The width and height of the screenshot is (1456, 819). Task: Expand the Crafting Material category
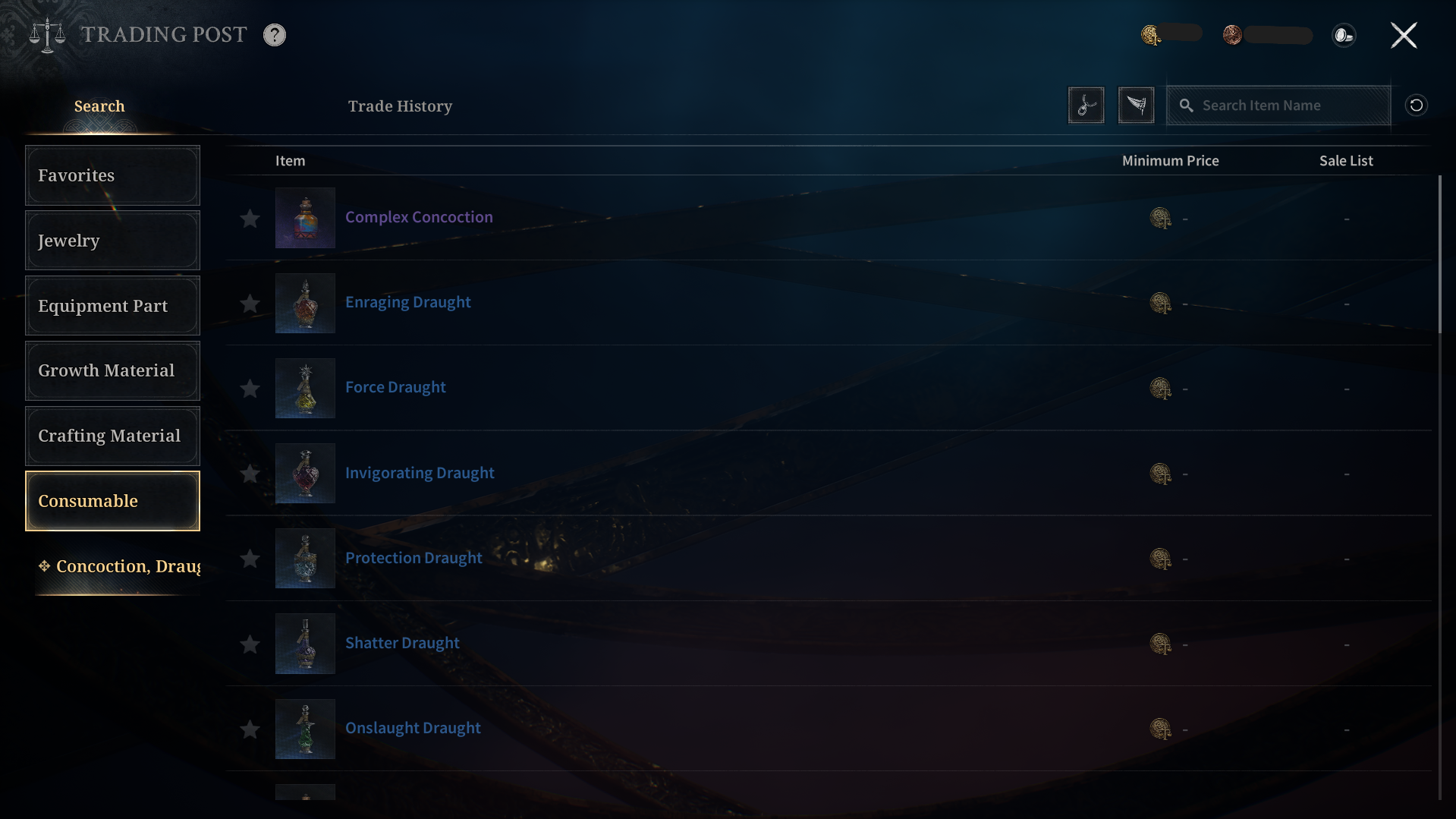coord(112,436)
